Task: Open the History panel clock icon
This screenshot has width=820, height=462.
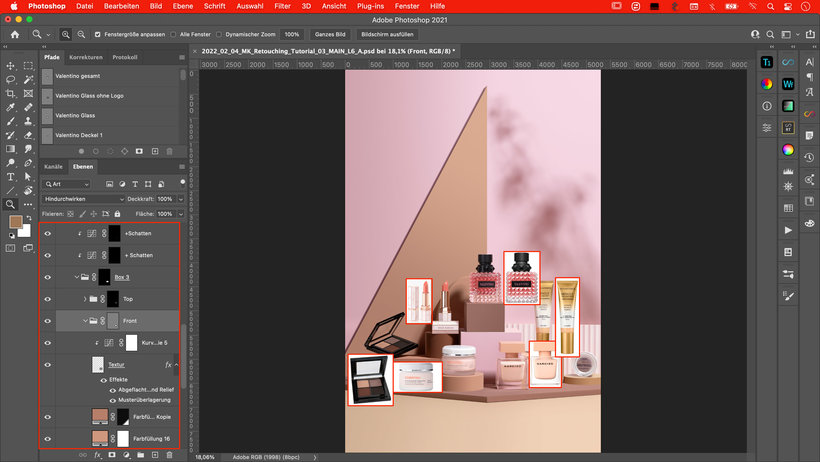Action: pyautogui.click(x=809, y=157)
